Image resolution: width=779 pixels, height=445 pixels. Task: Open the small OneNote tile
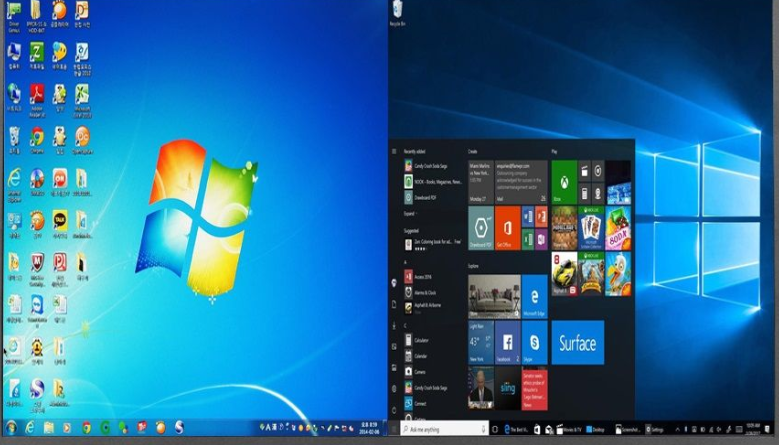(541, 239)
